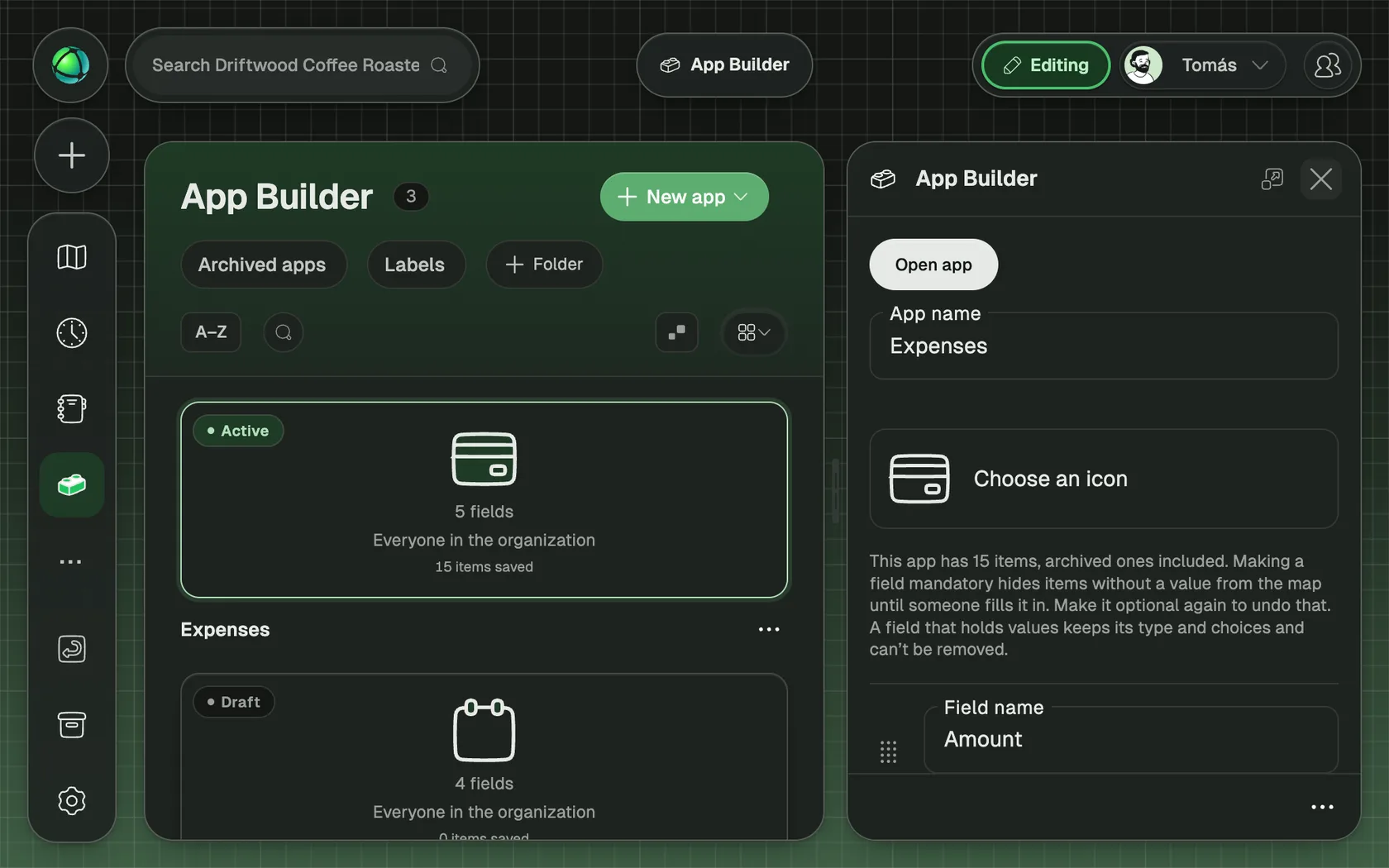Screen dimensions: 1389x868
Task: Click the plus create button in sidebar
Action: tap(72, 155)
